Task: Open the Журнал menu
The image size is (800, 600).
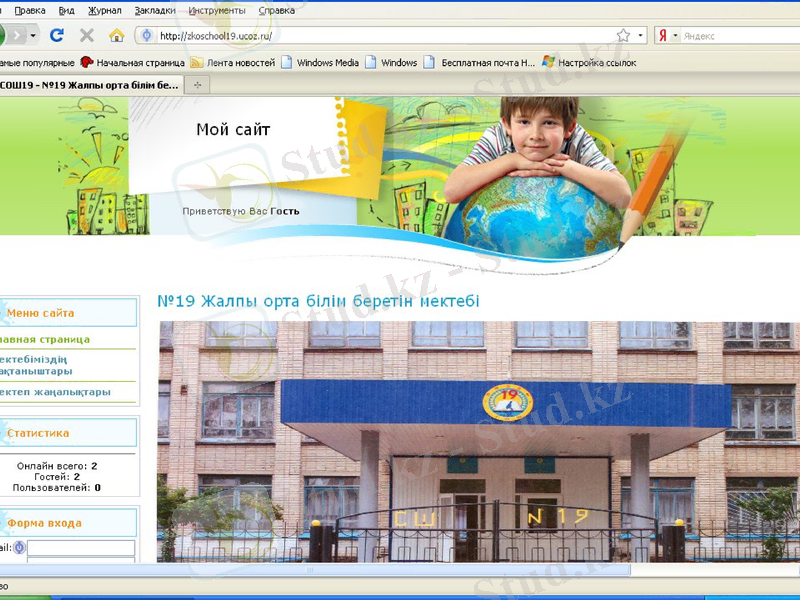Action: coord(104,10)
